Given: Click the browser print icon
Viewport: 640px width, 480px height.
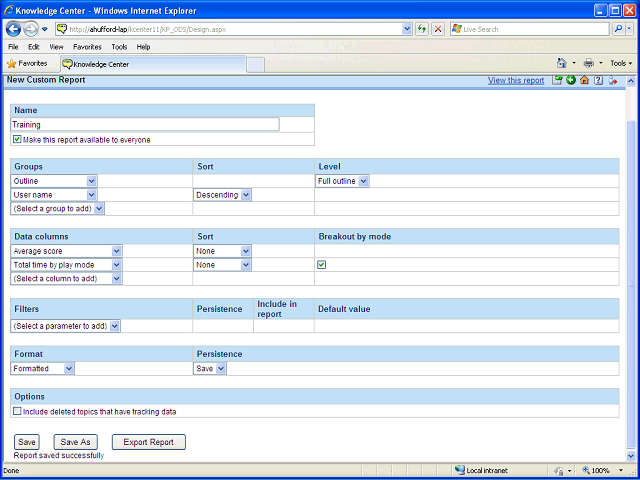Looking at the screenshot, I should tap(589, 63).
